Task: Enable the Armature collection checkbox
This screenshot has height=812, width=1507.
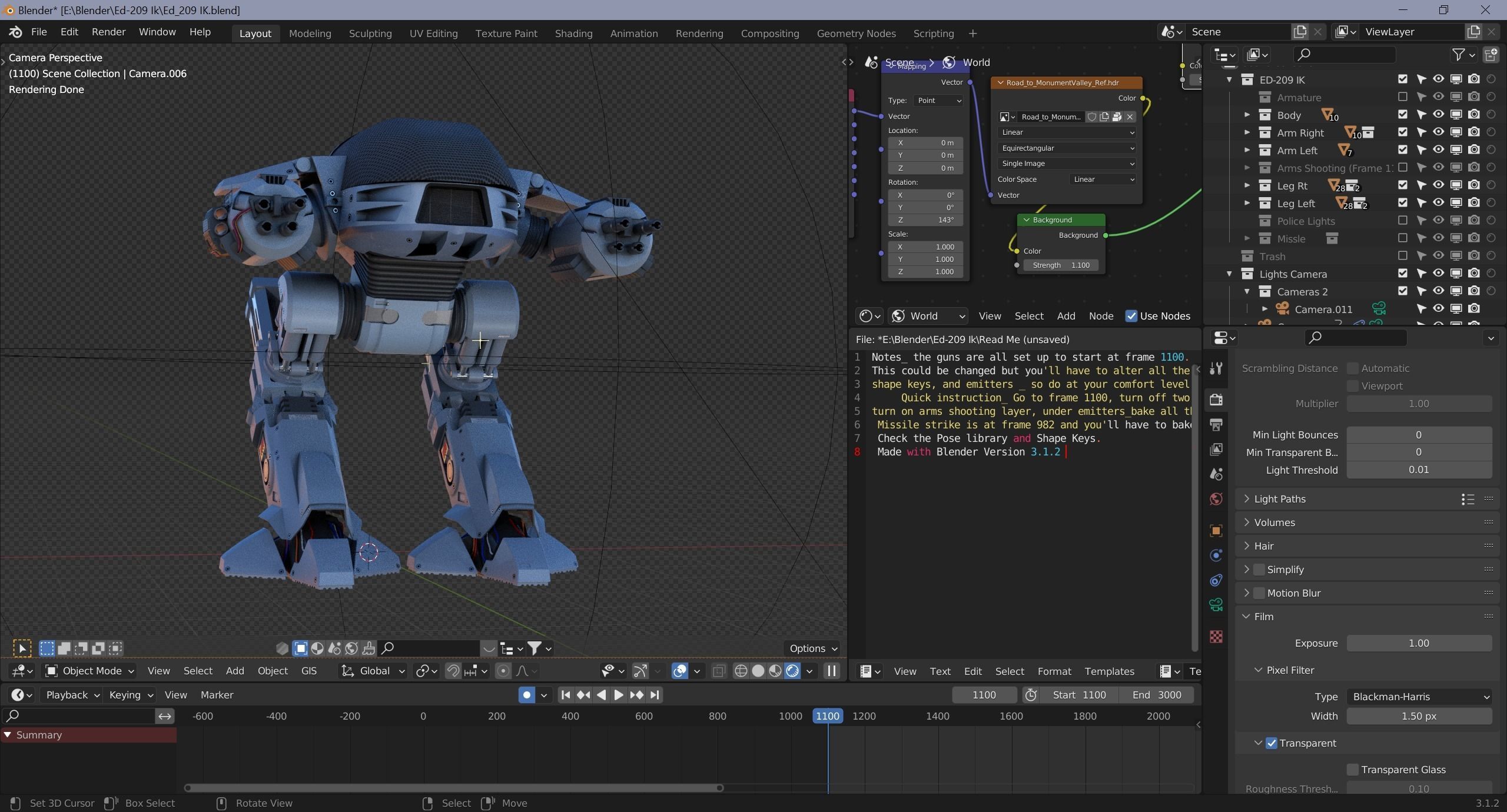Action: tap(1403, 96)
